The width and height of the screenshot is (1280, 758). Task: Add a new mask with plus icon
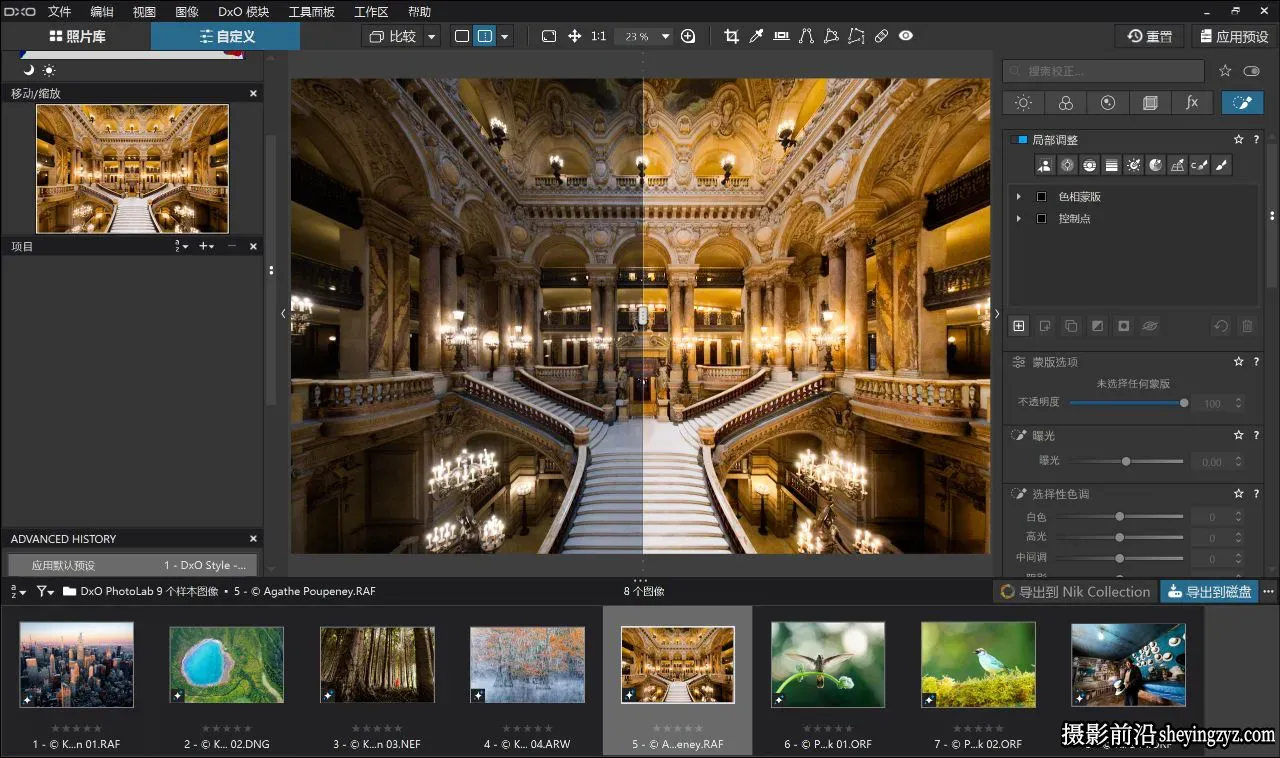[1019, 326]
